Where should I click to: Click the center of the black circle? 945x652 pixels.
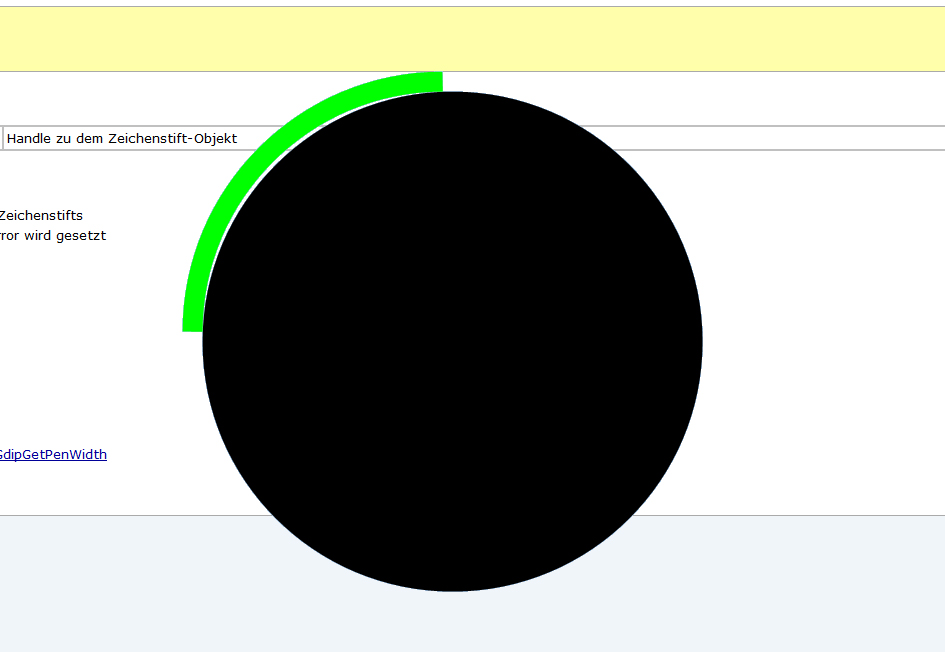coord(452,341)
